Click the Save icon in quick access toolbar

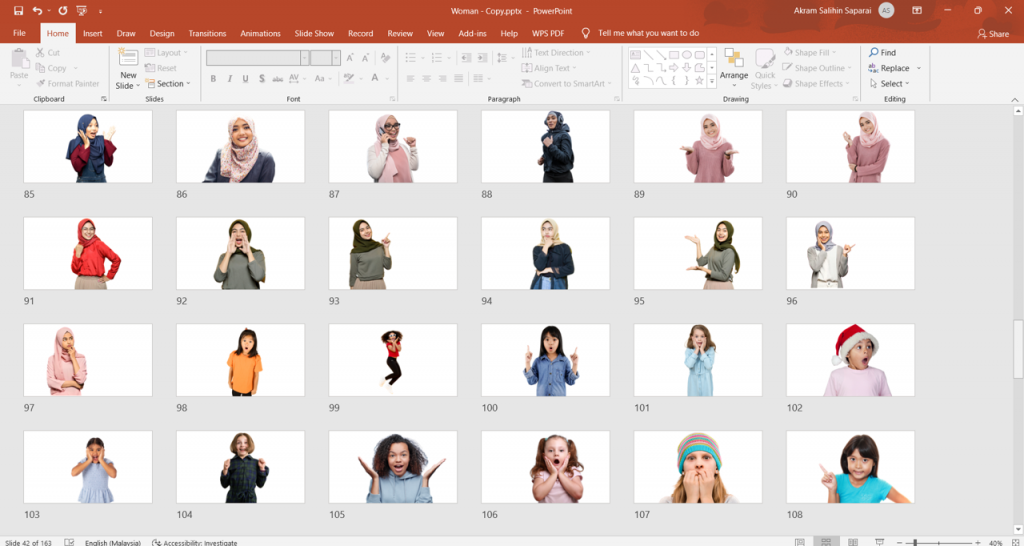coord(18,10)
